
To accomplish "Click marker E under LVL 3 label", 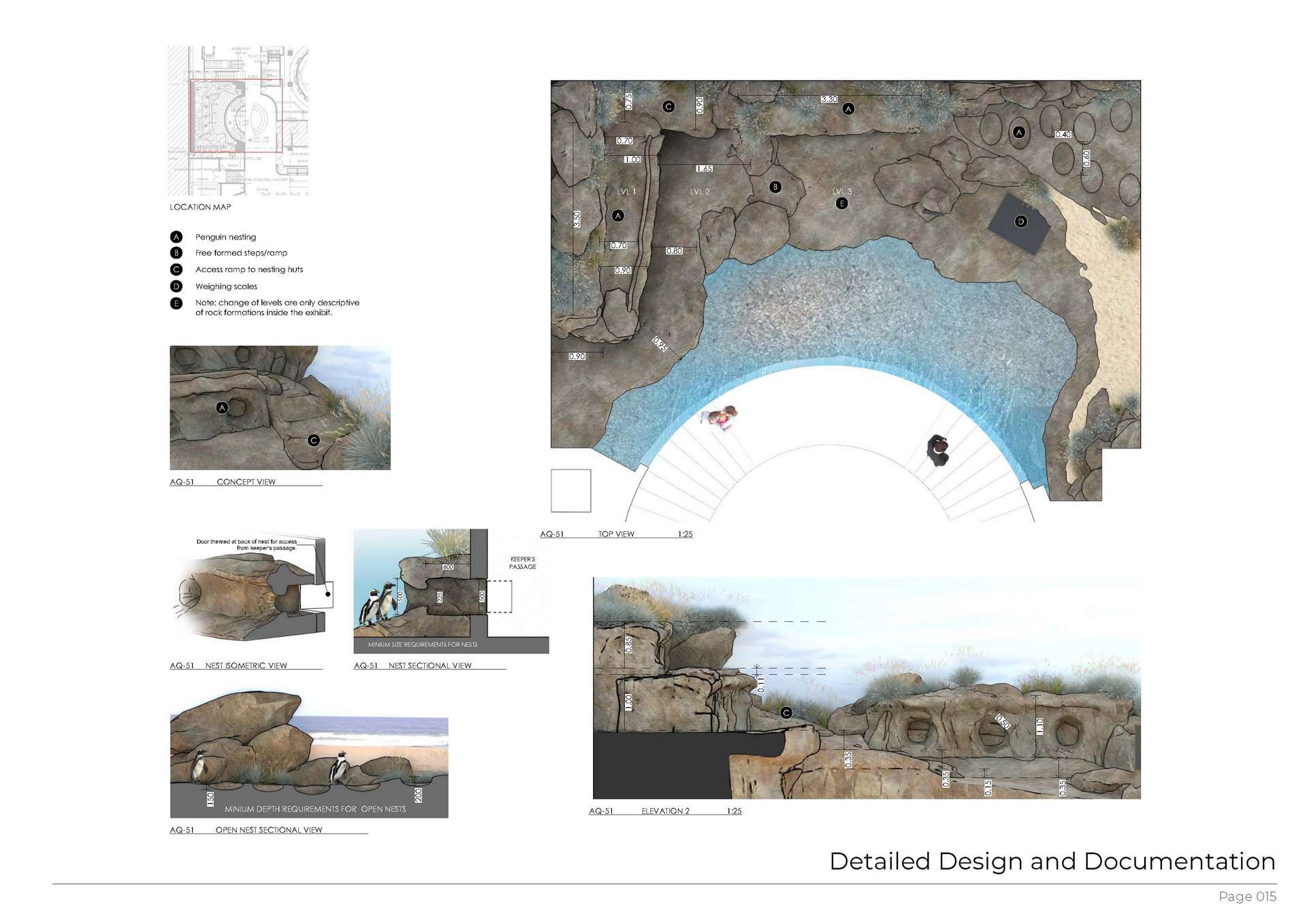I will [842, 203].
